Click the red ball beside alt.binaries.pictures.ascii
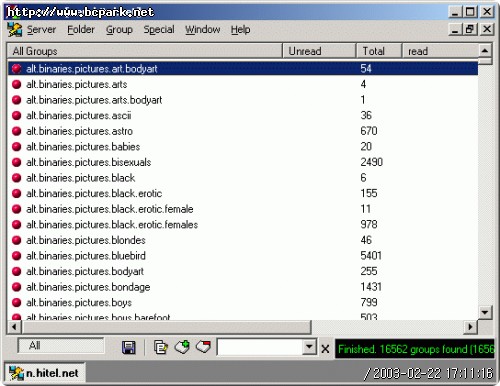 (x=16, y=116)
